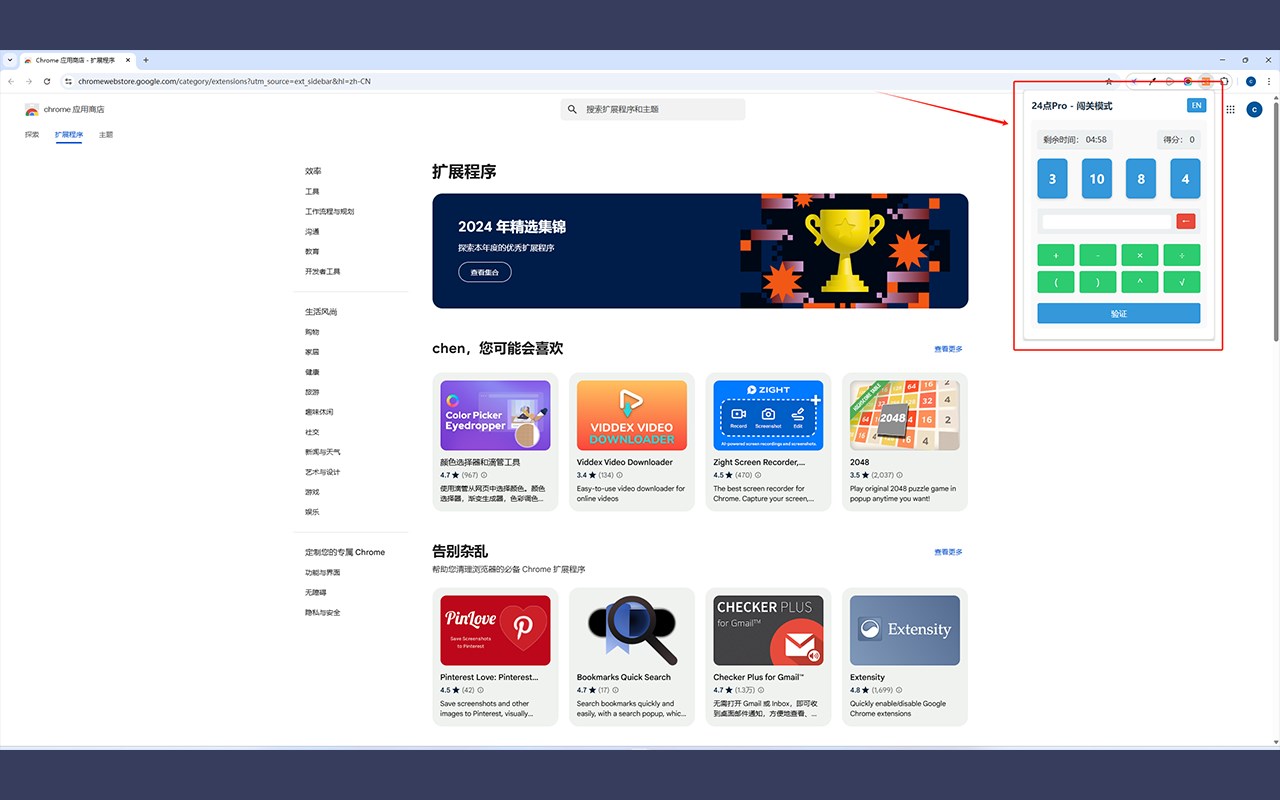Click the 搜索扩展程序和主题 search field
This screenshot has height=800, width=1280.
652,110
